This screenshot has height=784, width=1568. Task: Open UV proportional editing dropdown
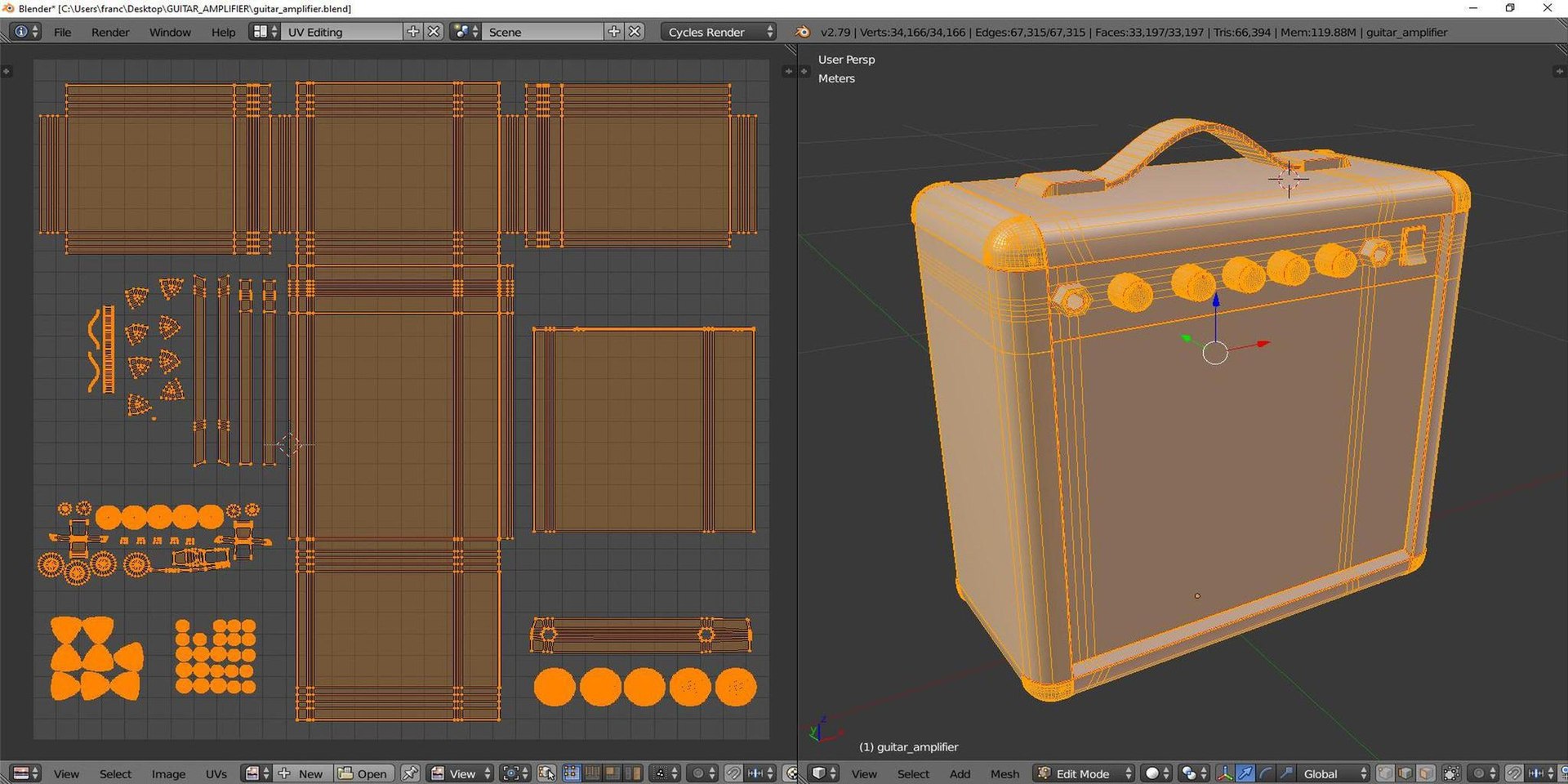pyautogui.click(x=701, y=773)
